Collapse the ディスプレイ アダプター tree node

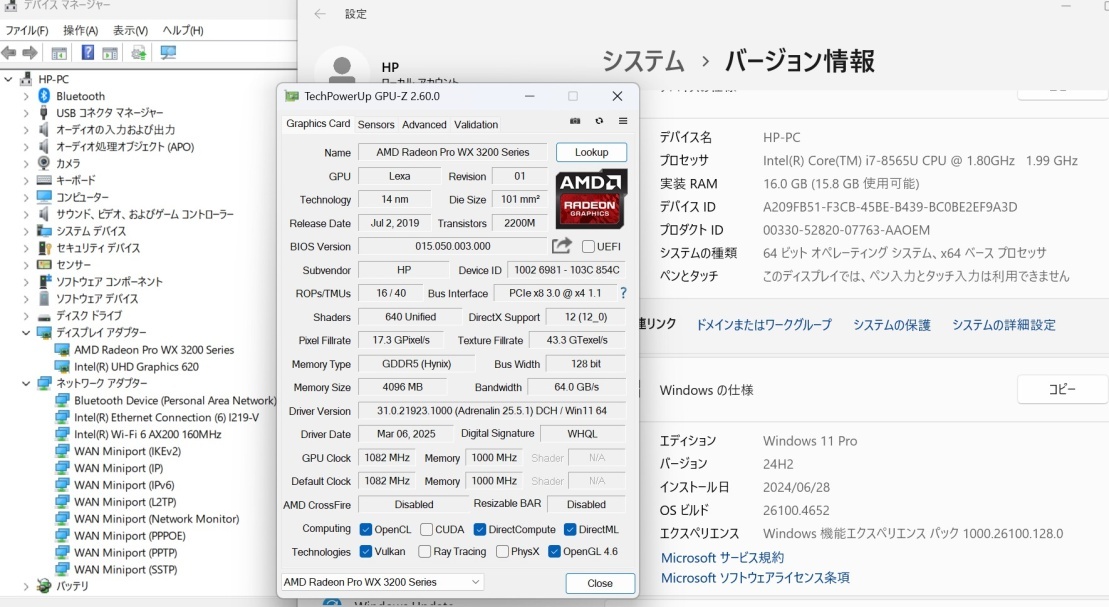26,333
